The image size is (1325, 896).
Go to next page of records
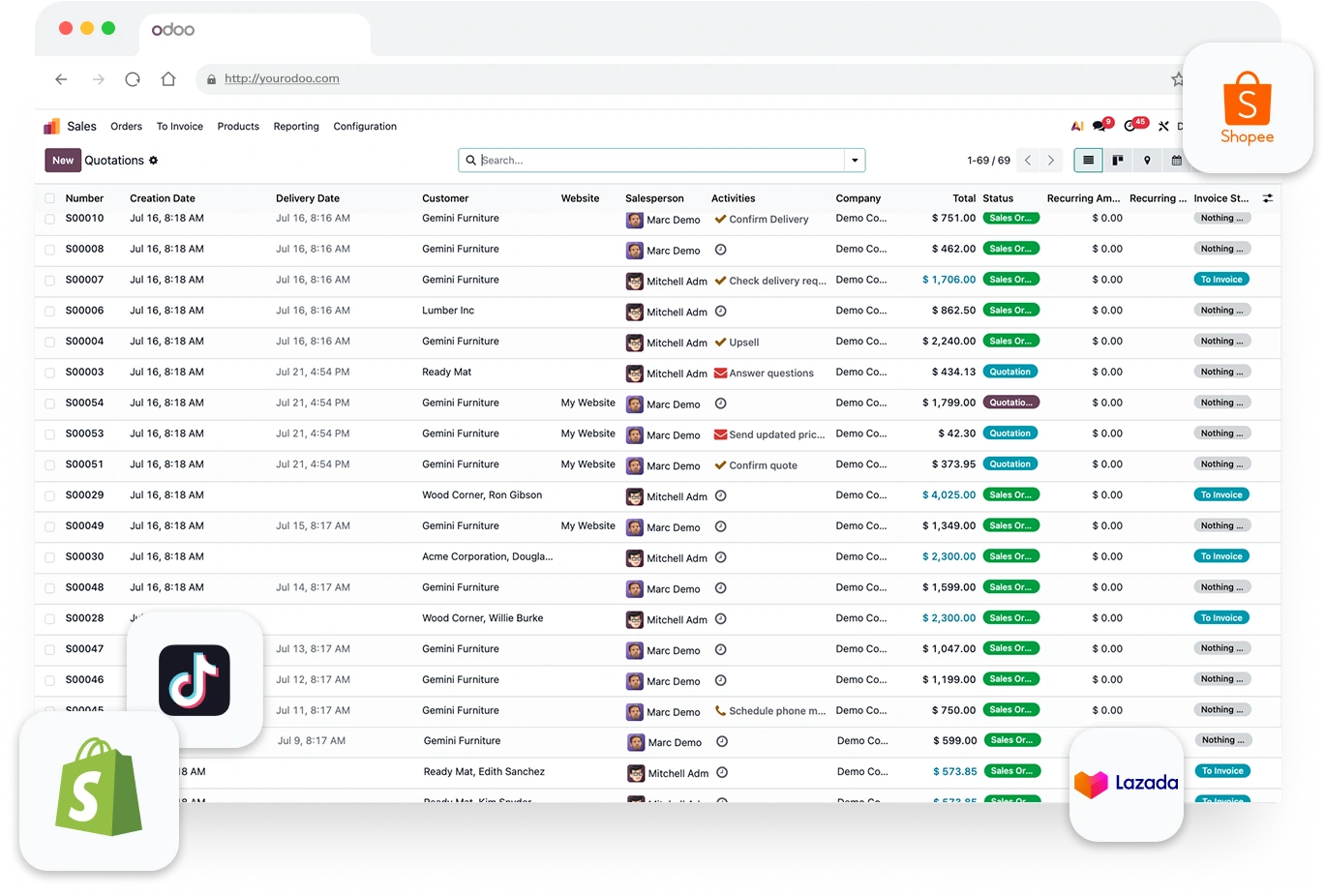click(x=1051, y=161)
